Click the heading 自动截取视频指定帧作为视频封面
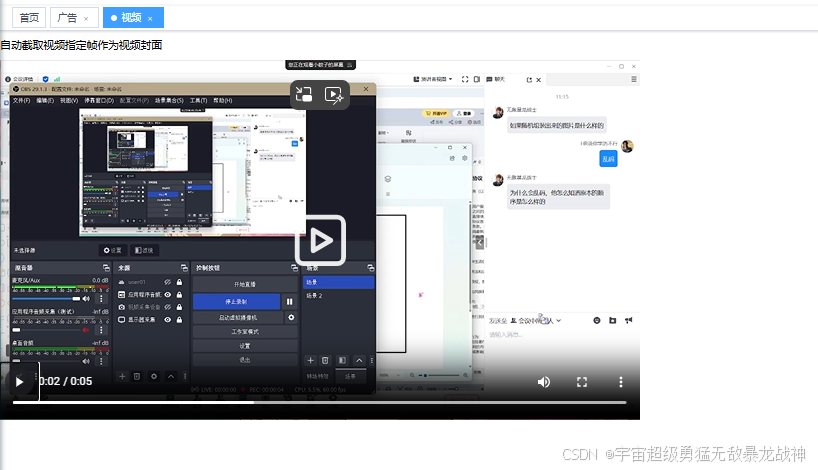818x470 pixels. point(81,45)
